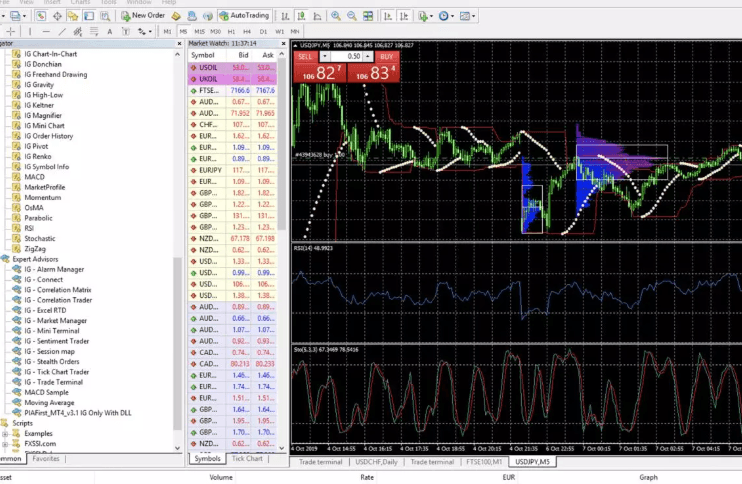742x484 pixels.
Task: Expand the FXSSI.com scripts folder
Action: click(x=5, y=444)
